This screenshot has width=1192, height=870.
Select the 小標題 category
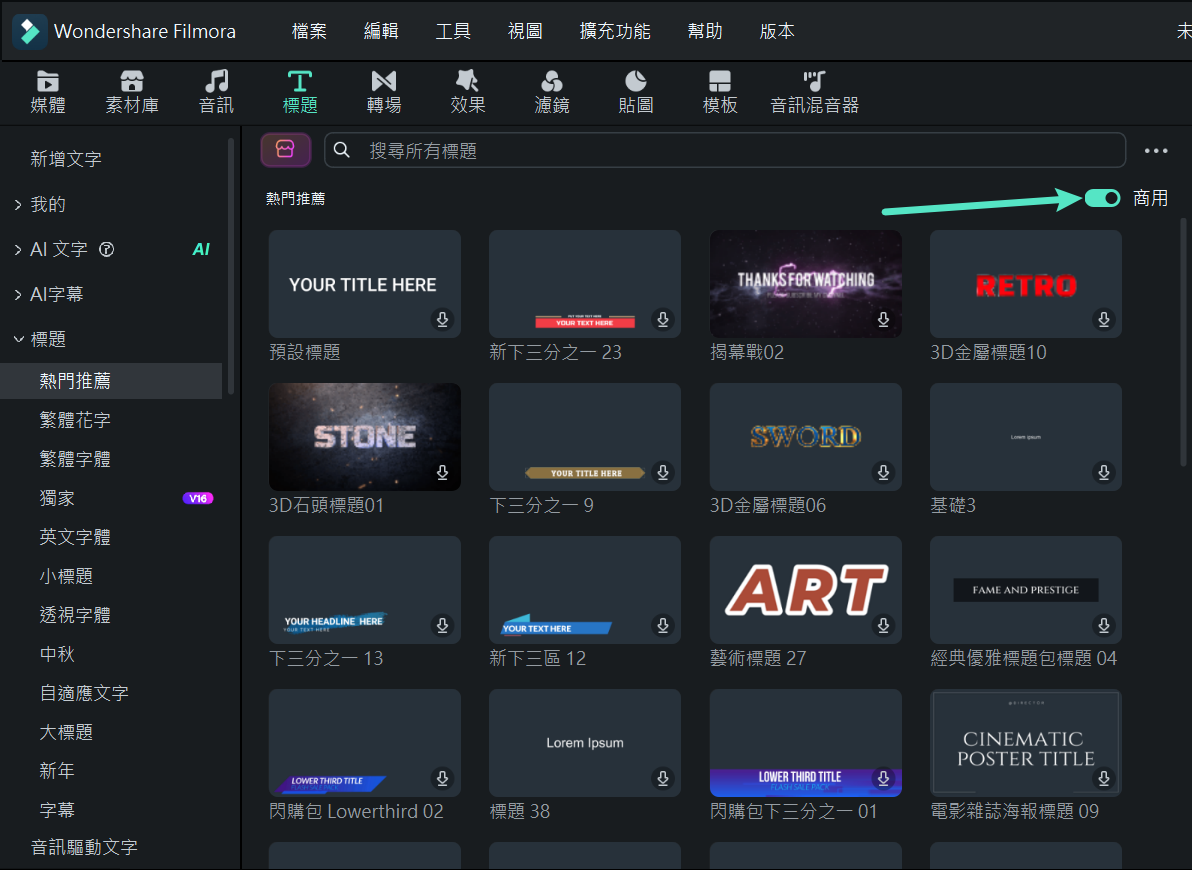pyautogui.click(x=66, y=576)
